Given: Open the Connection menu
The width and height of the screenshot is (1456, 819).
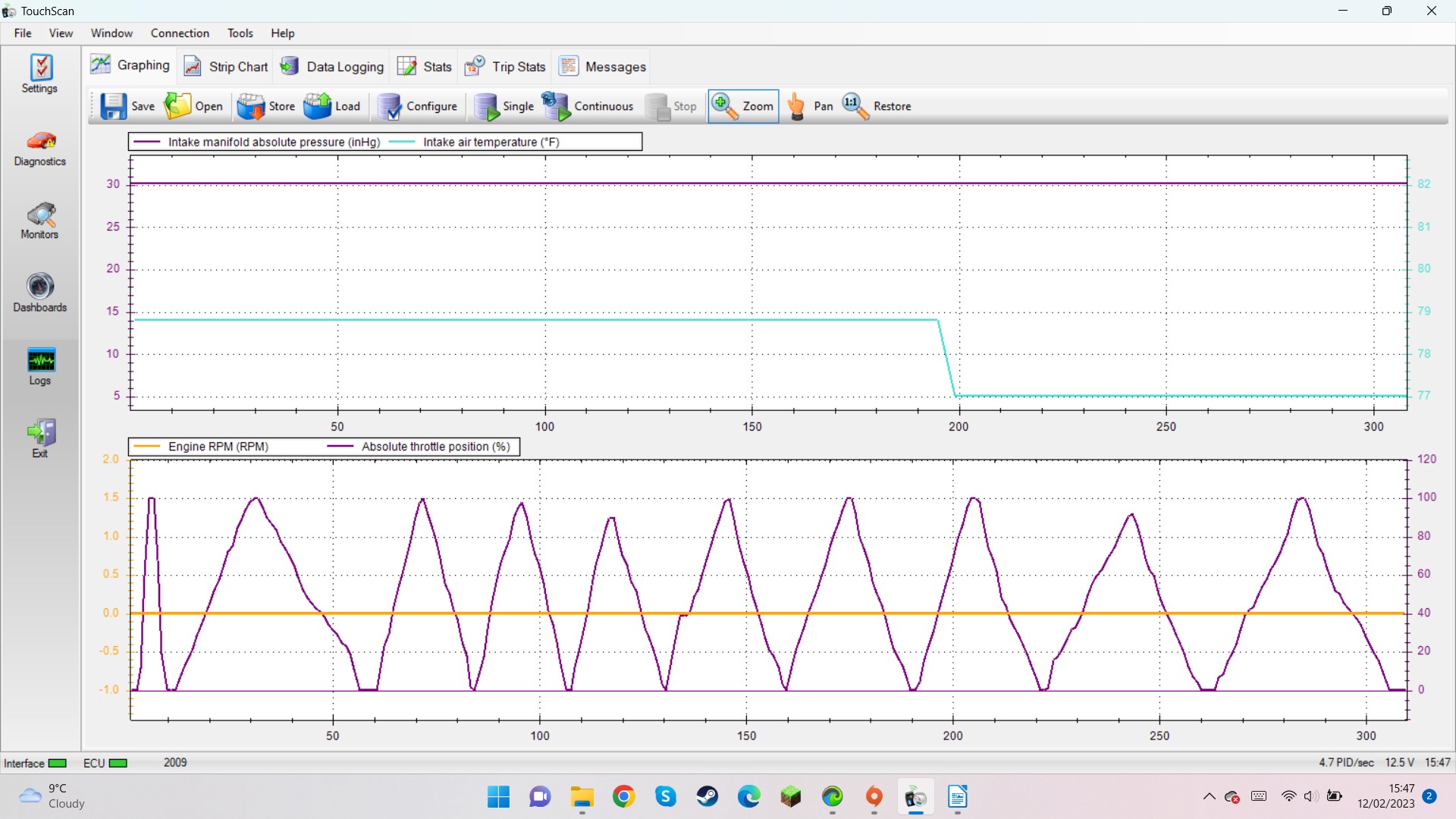Looking at the screenshot, I should 180,33.
